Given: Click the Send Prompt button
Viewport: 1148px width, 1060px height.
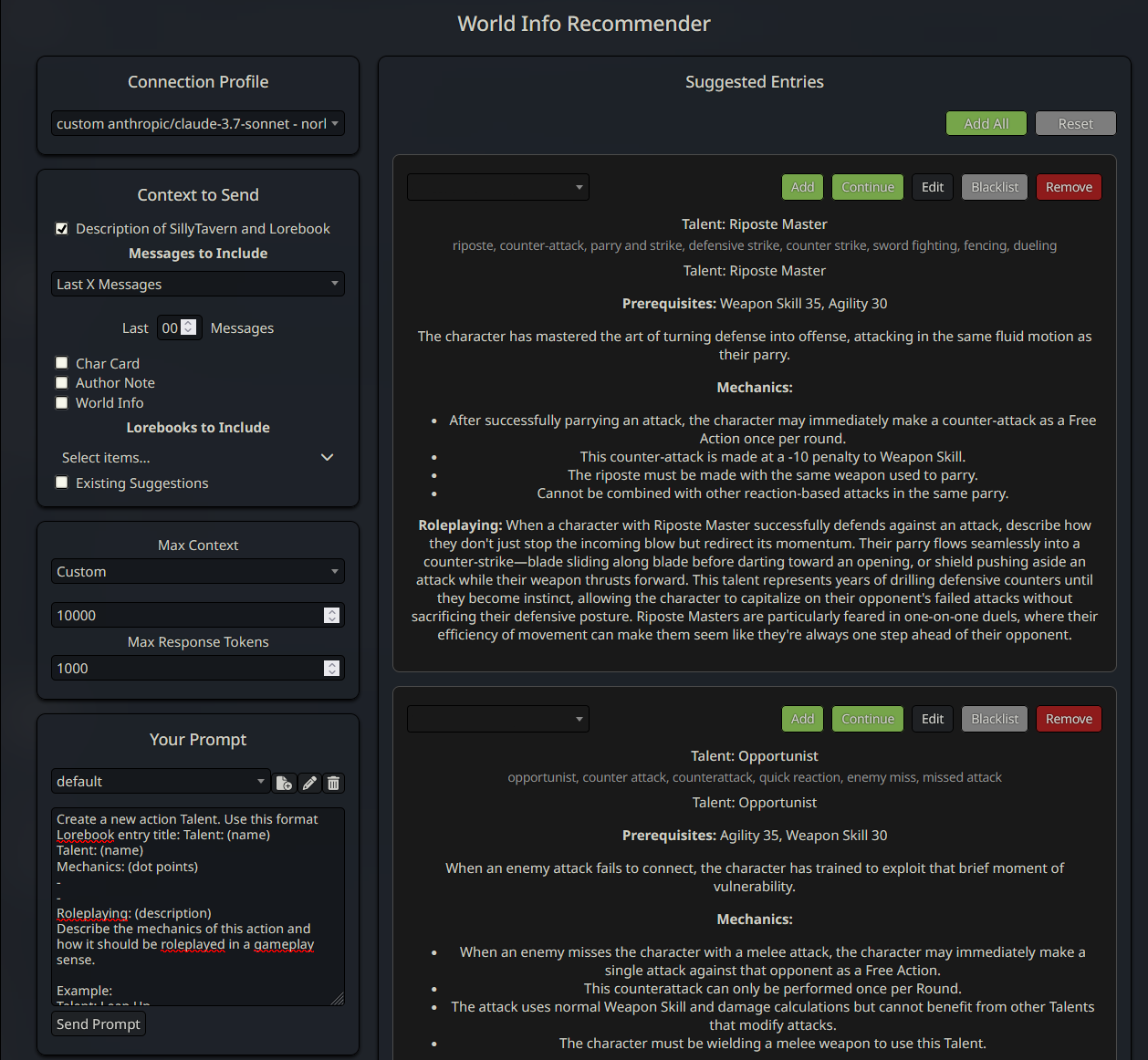Looking at the screenshot, I should coord(99,1024).
